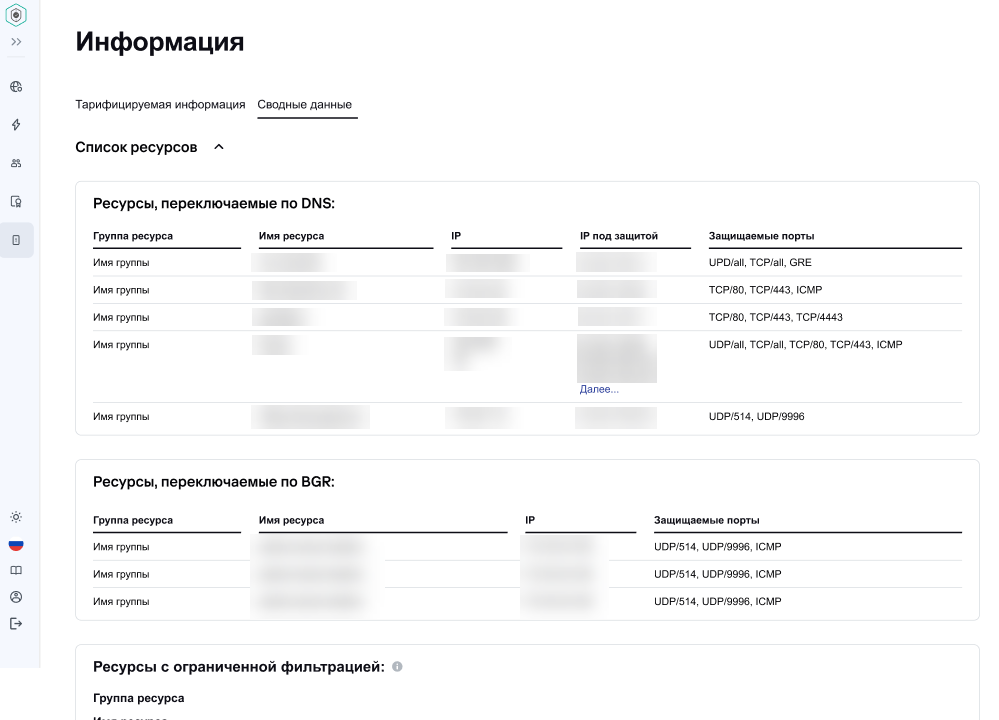
Task: Open the info tooltip beside ограниченной фильтрацией
Action: click(396, 666)
